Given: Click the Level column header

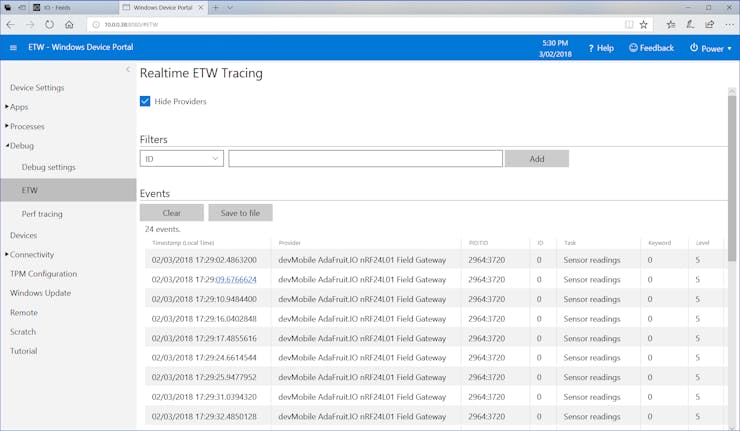Looking at the screenshot, I should (703, 243).
